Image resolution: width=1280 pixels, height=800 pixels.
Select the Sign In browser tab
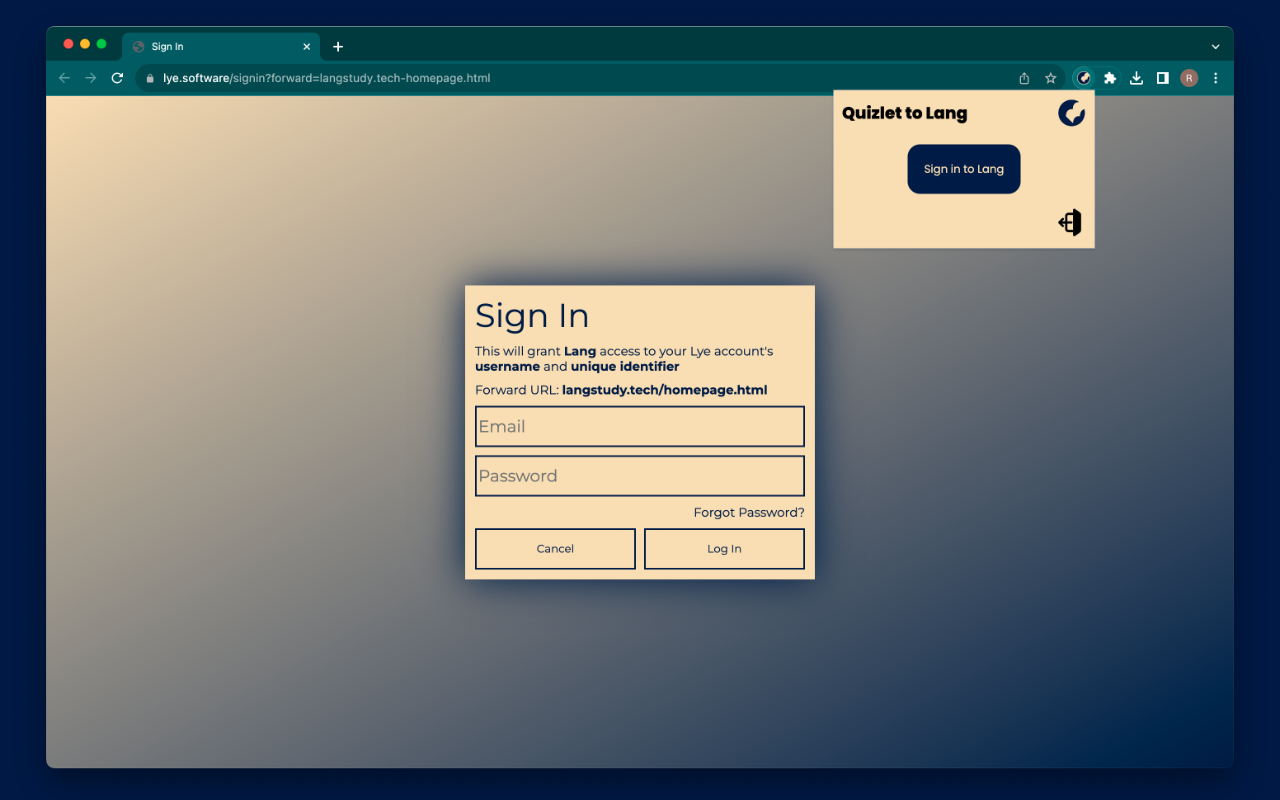pyautogui.click(x=221, y=47)
